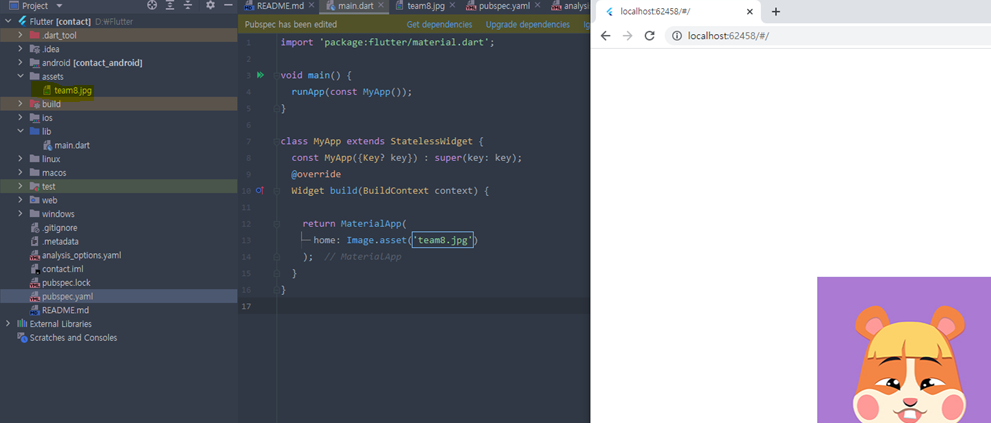Click the override gutter icon at line 10

260,190
